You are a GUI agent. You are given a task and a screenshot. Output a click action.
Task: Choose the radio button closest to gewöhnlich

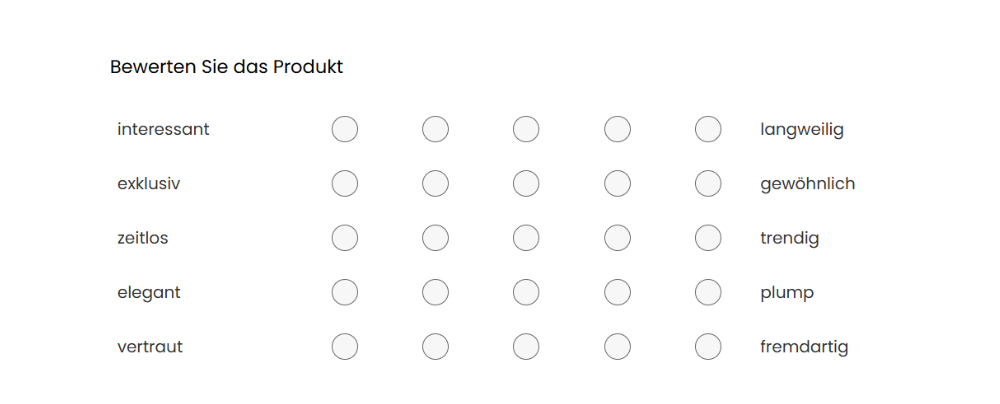[708, 184]
